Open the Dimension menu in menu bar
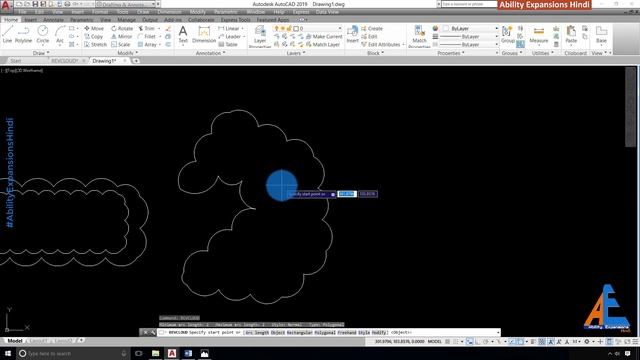 click(169, 12)
